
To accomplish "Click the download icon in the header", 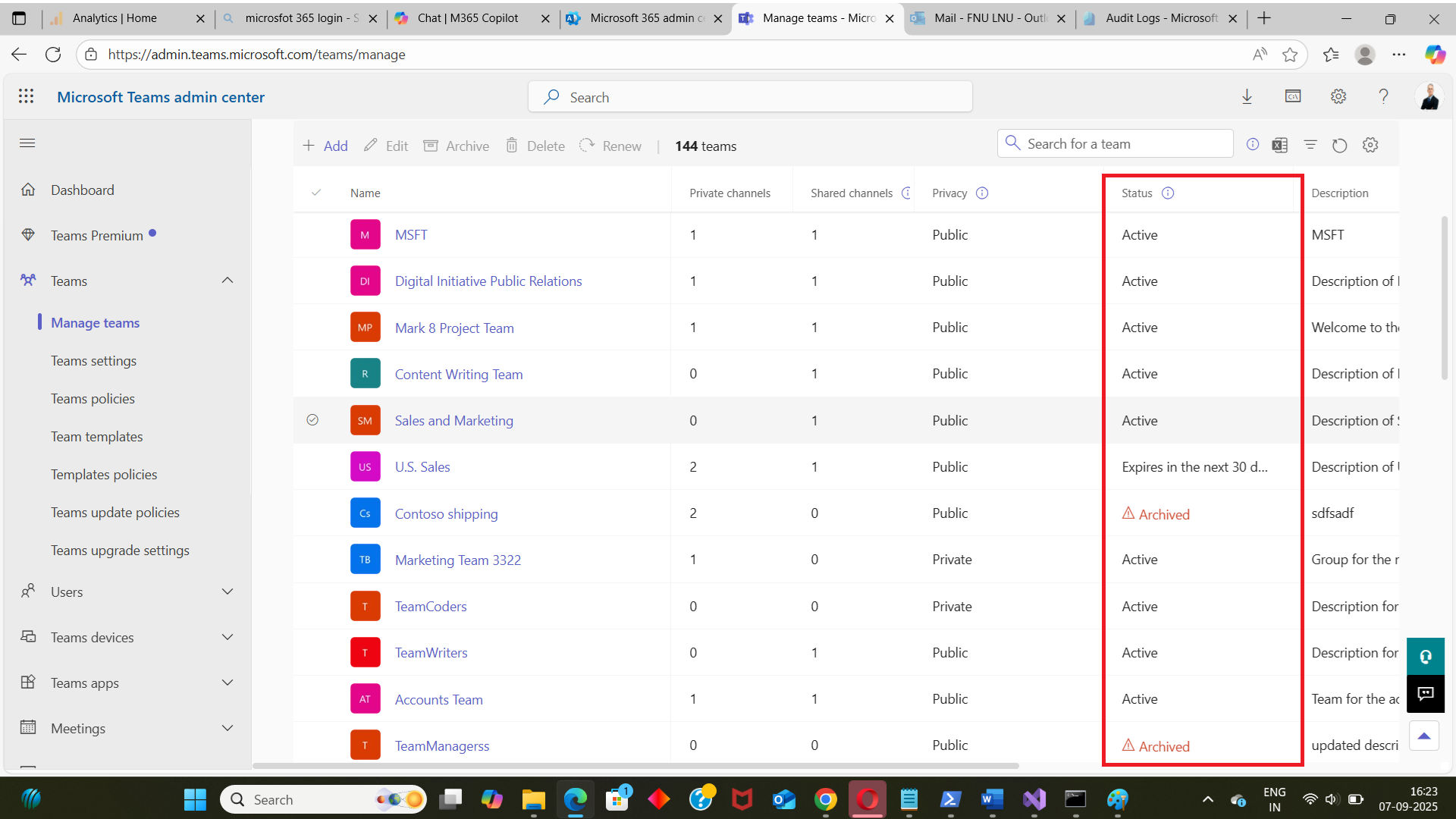I will coord(1247,96).
